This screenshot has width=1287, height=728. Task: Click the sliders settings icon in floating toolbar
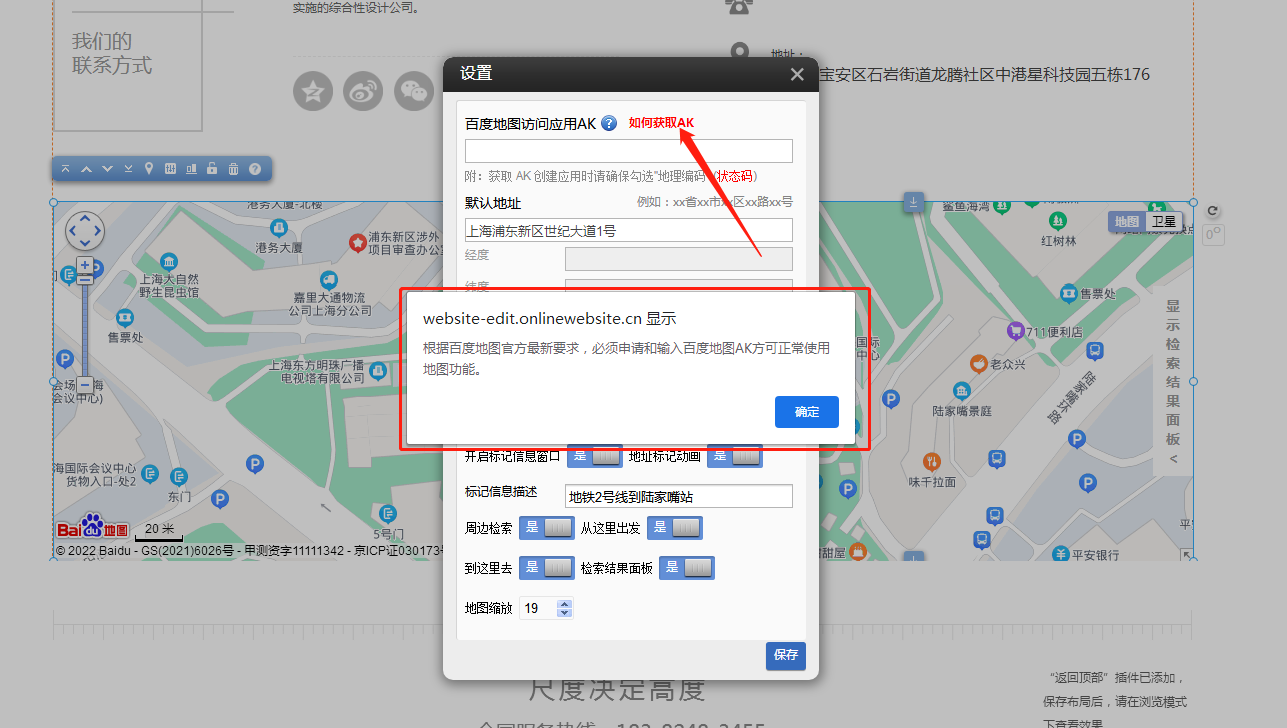click(170, 169)
